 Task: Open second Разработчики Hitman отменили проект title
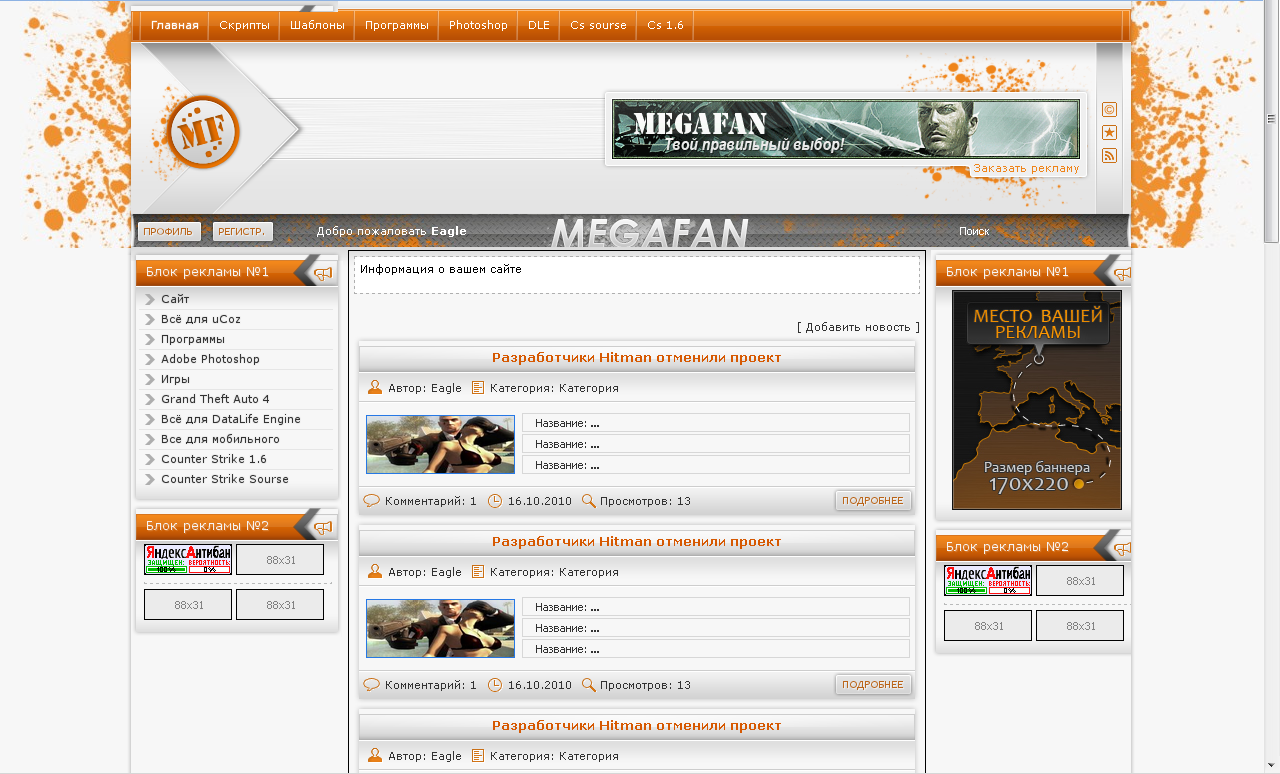(x=637, y=542)
